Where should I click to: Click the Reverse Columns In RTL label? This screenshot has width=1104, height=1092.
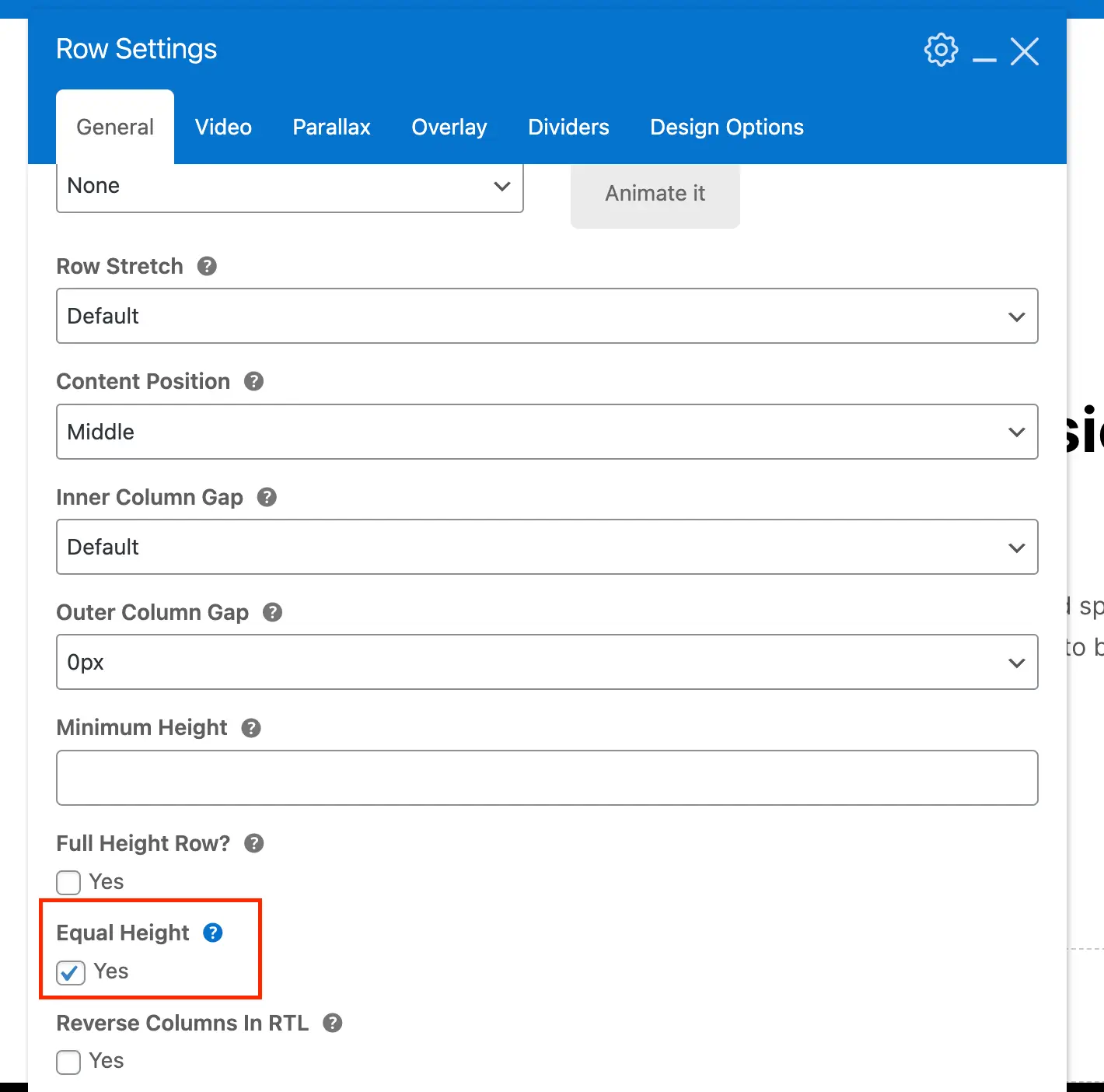[x=183, y=1023]
